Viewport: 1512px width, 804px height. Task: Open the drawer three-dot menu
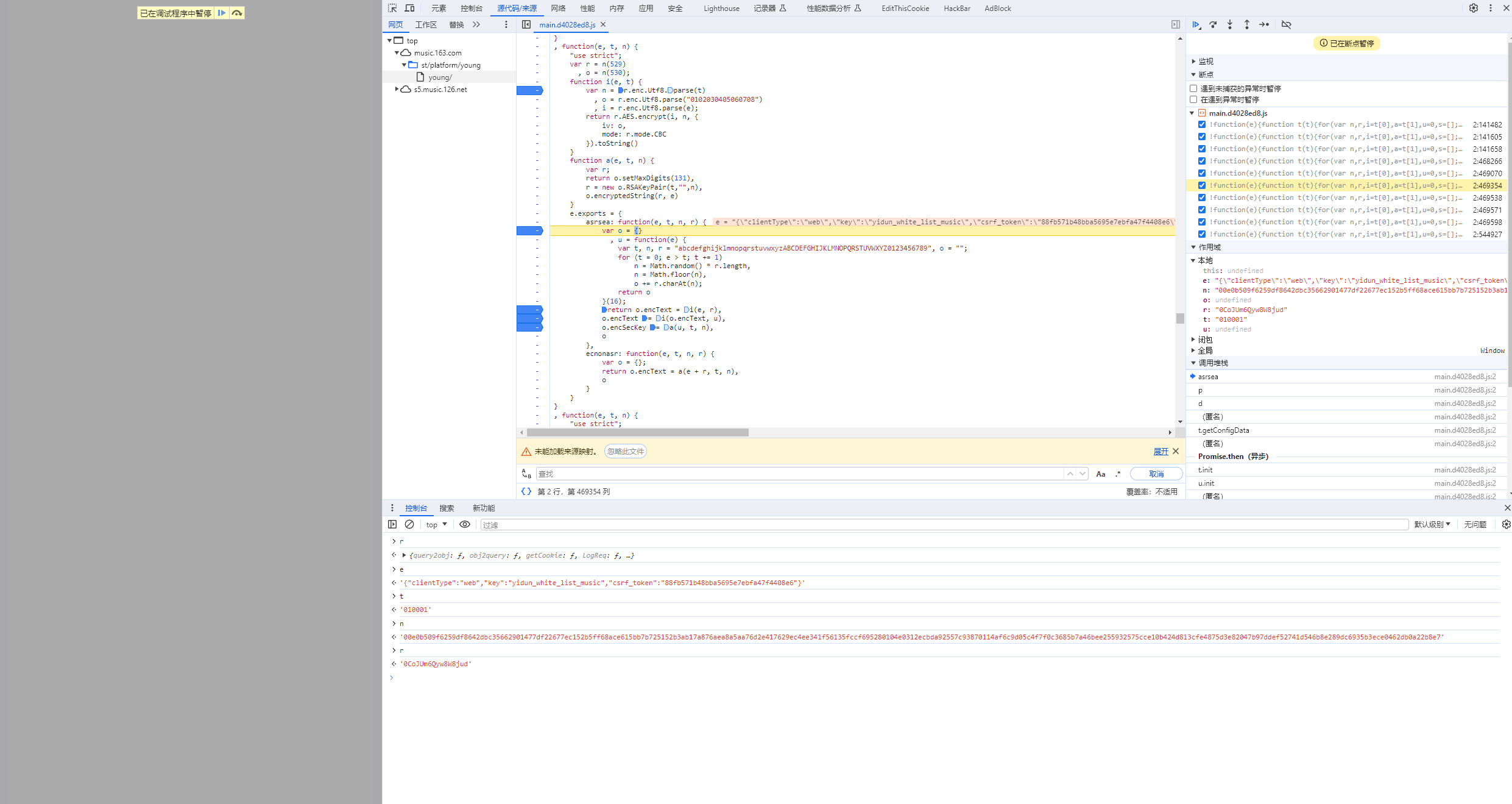tap(392, 508)
